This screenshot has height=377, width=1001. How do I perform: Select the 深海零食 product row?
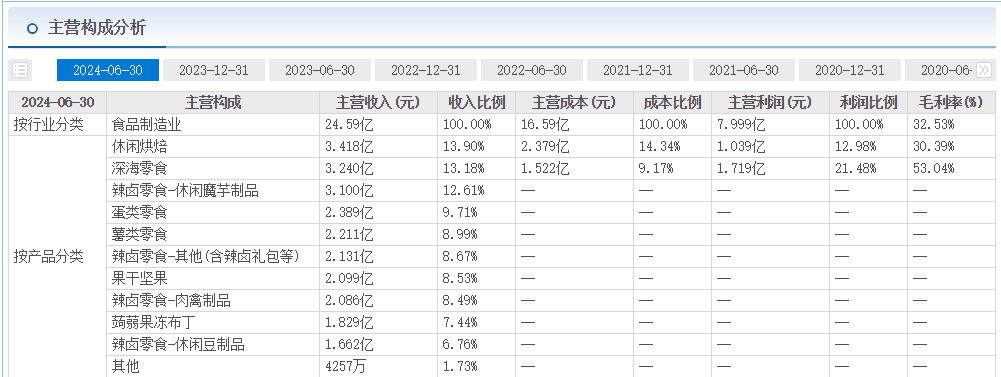pos(140,168)
